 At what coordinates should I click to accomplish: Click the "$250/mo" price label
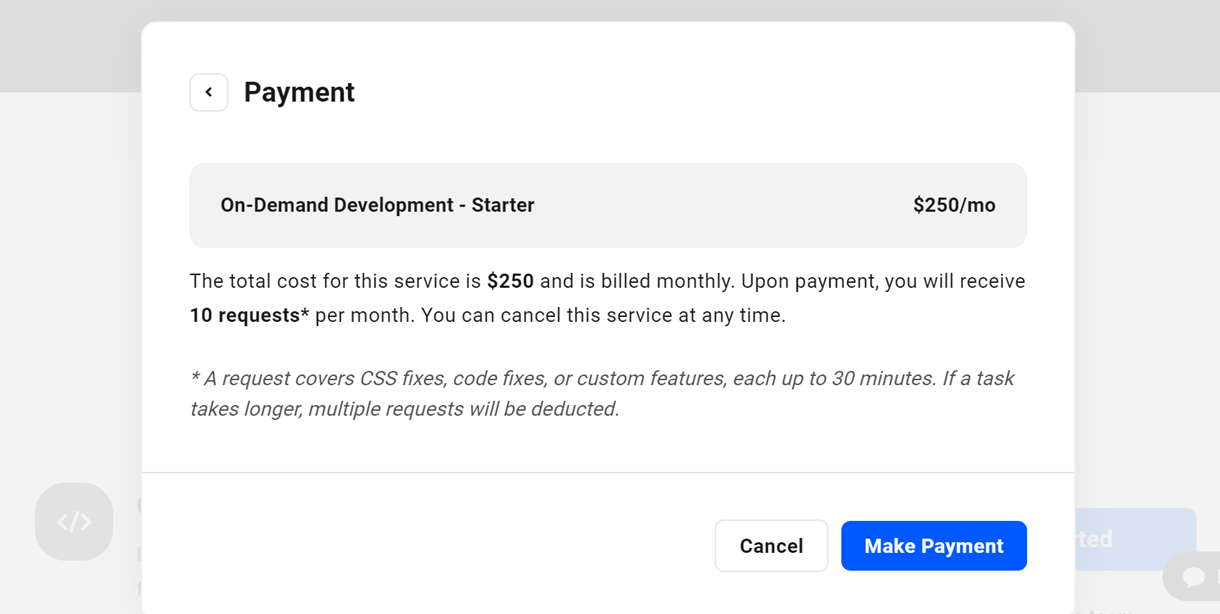coord(954,205)
